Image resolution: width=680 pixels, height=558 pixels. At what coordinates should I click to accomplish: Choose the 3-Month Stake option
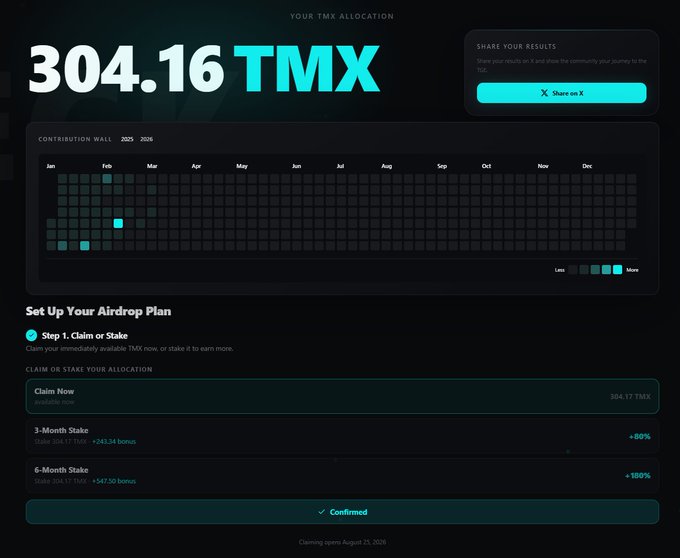(342, 436)
